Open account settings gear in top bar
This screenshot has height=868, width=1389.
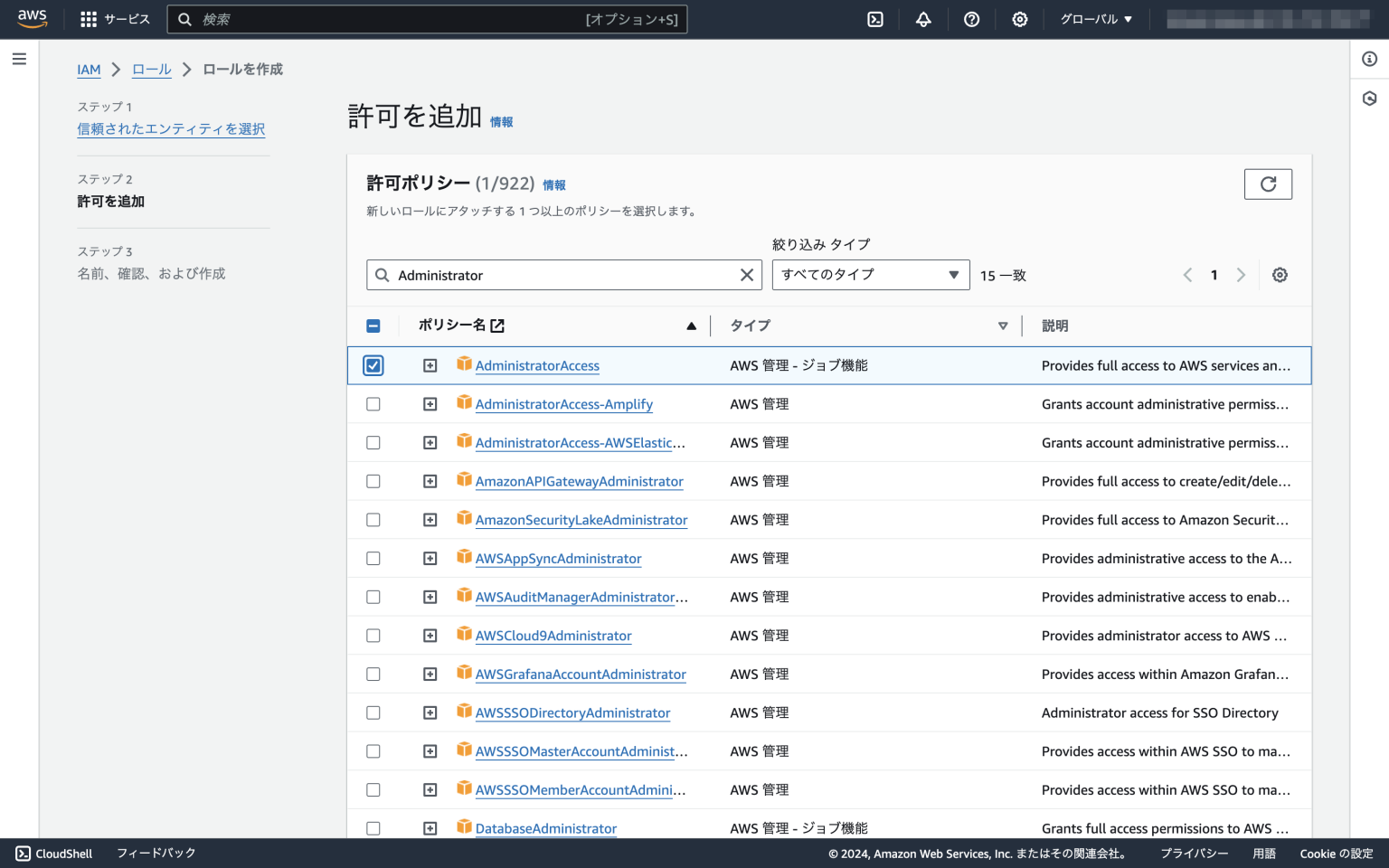pos(1020,19)
